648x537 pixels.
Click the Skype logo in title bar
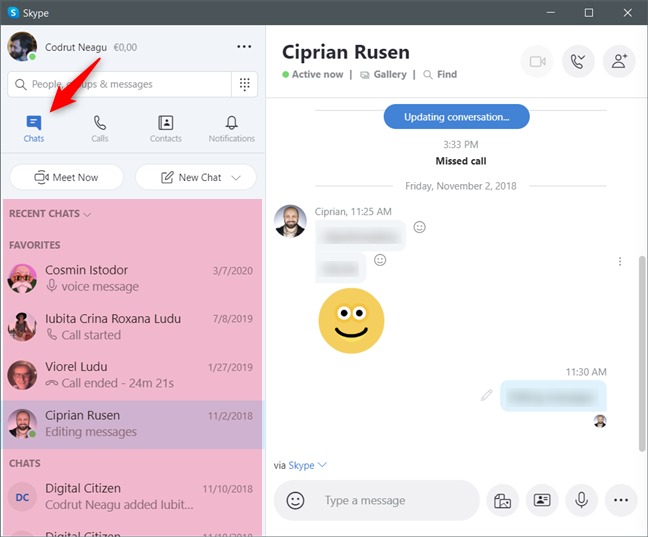point(13,12)
